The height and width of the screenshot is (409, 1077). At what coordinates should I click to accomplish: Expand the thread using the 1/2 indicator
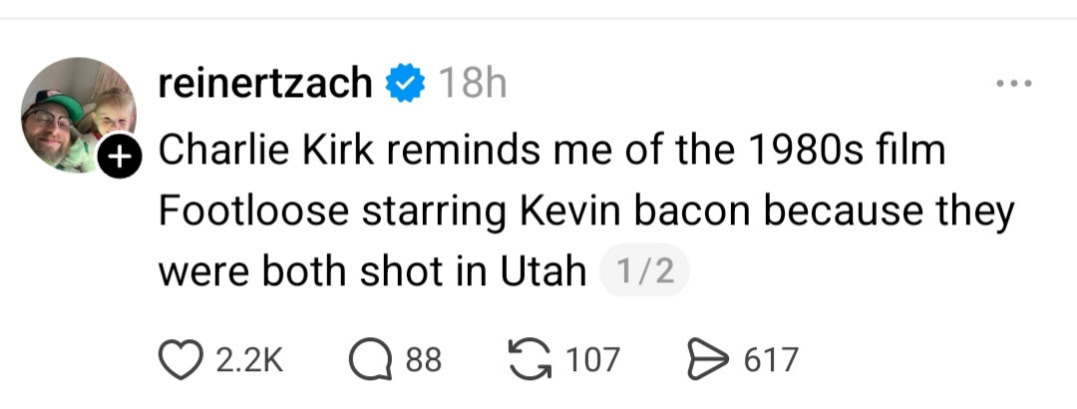(644, 272)
